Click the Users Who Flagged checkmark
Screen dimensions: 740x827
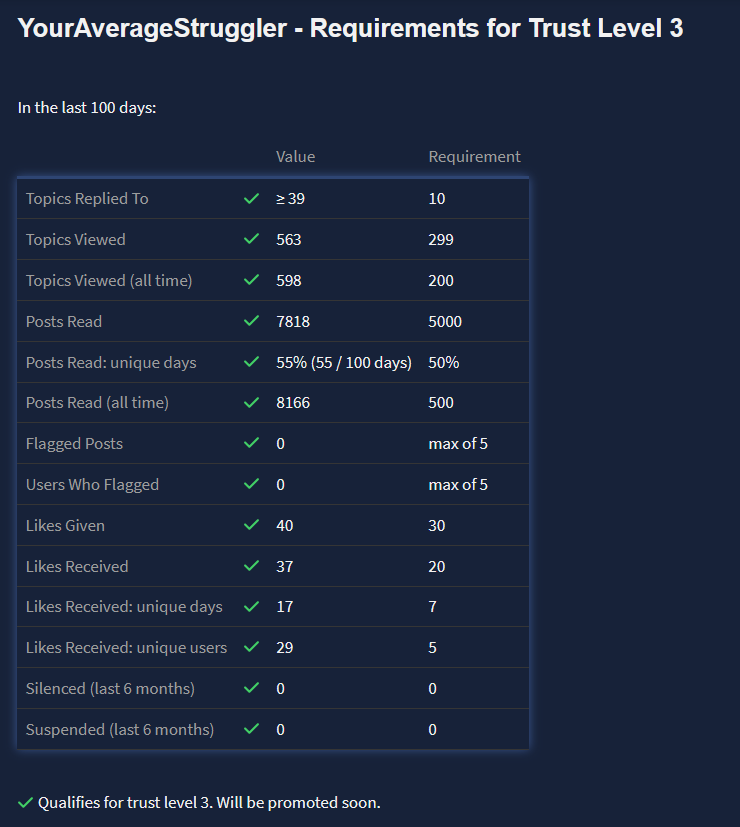[x=252, y=485]
